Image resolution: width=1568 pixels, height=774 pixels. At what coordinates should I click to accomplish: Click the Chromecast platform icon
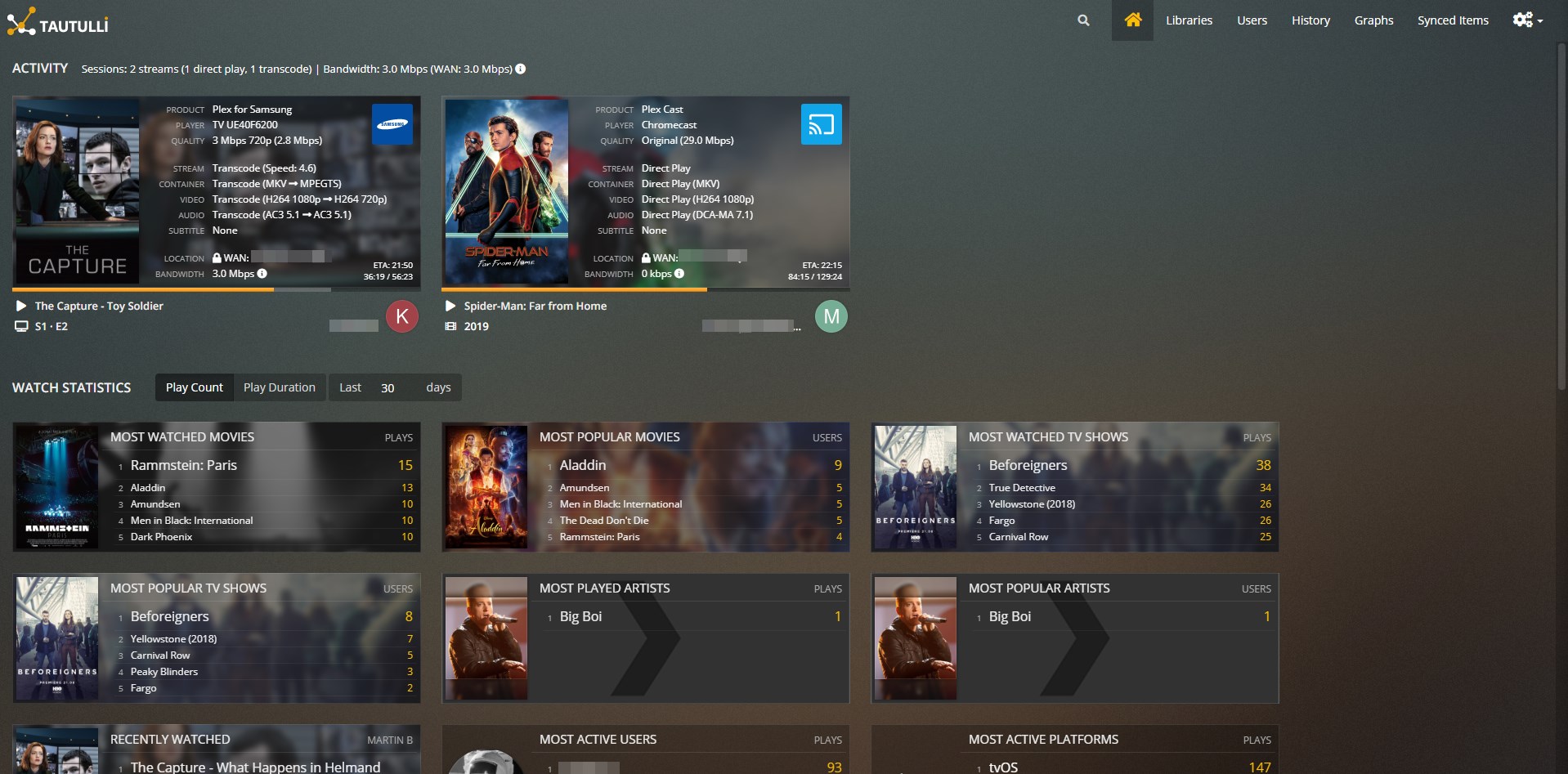(821, 124)
